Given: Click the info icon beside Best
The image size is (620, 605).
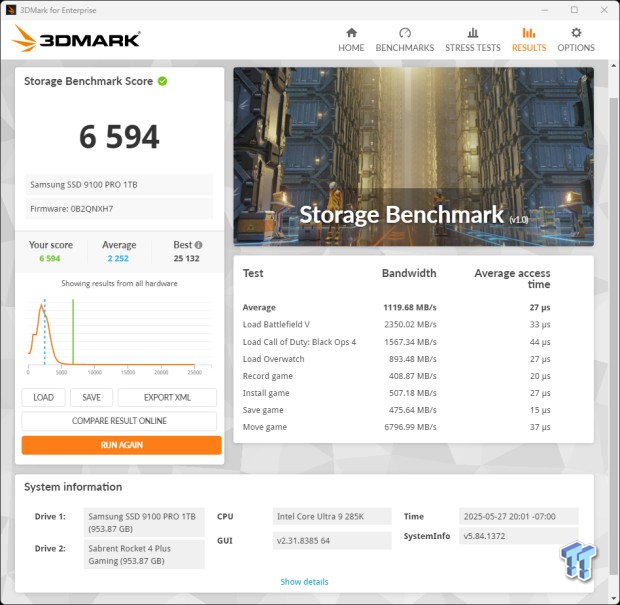Looking at the screenshot, I should 198,245.
